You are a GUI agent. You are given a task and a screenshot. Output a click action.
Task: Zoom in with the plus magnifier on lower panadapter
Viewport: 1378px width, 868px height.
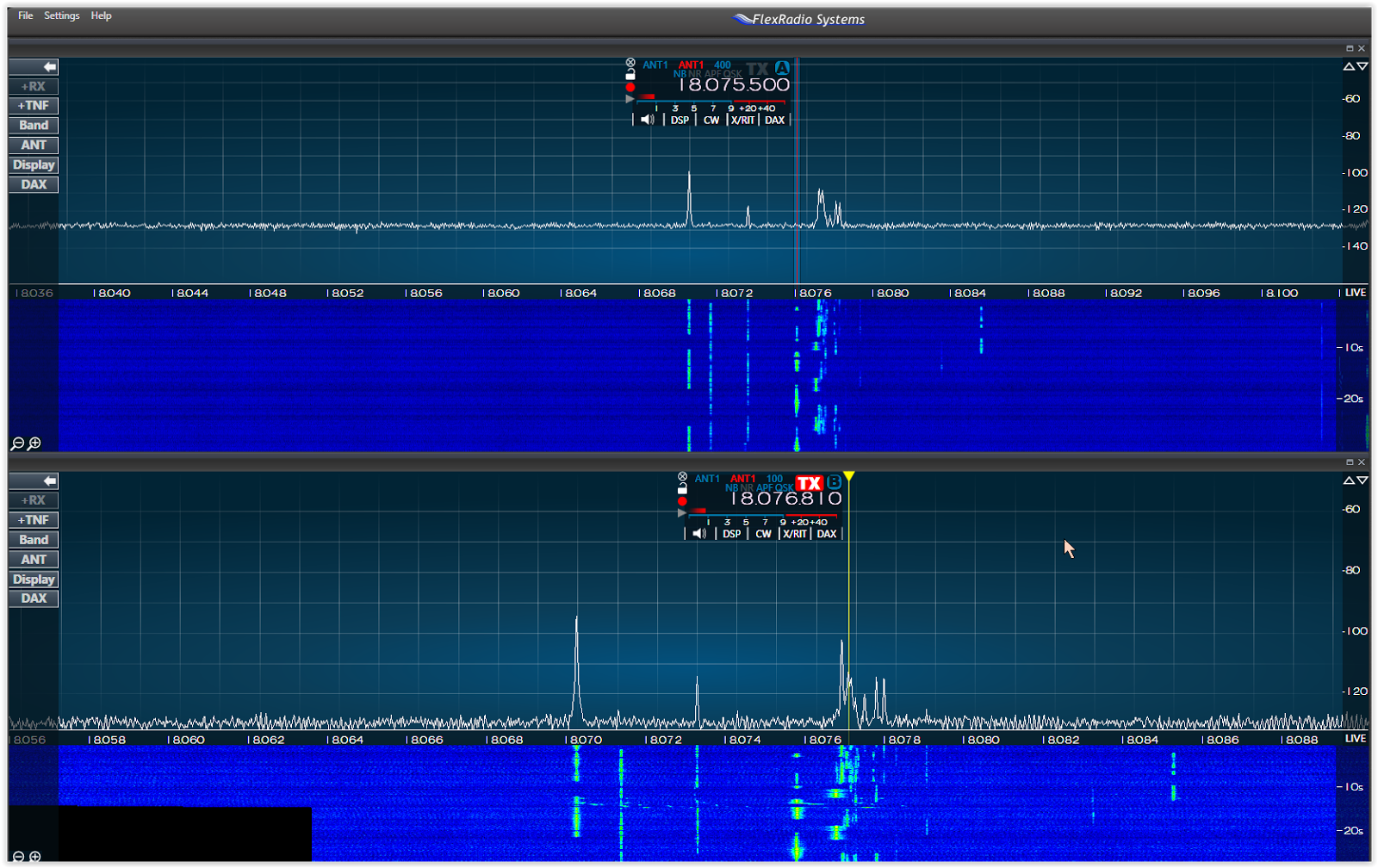coord(33,857)
